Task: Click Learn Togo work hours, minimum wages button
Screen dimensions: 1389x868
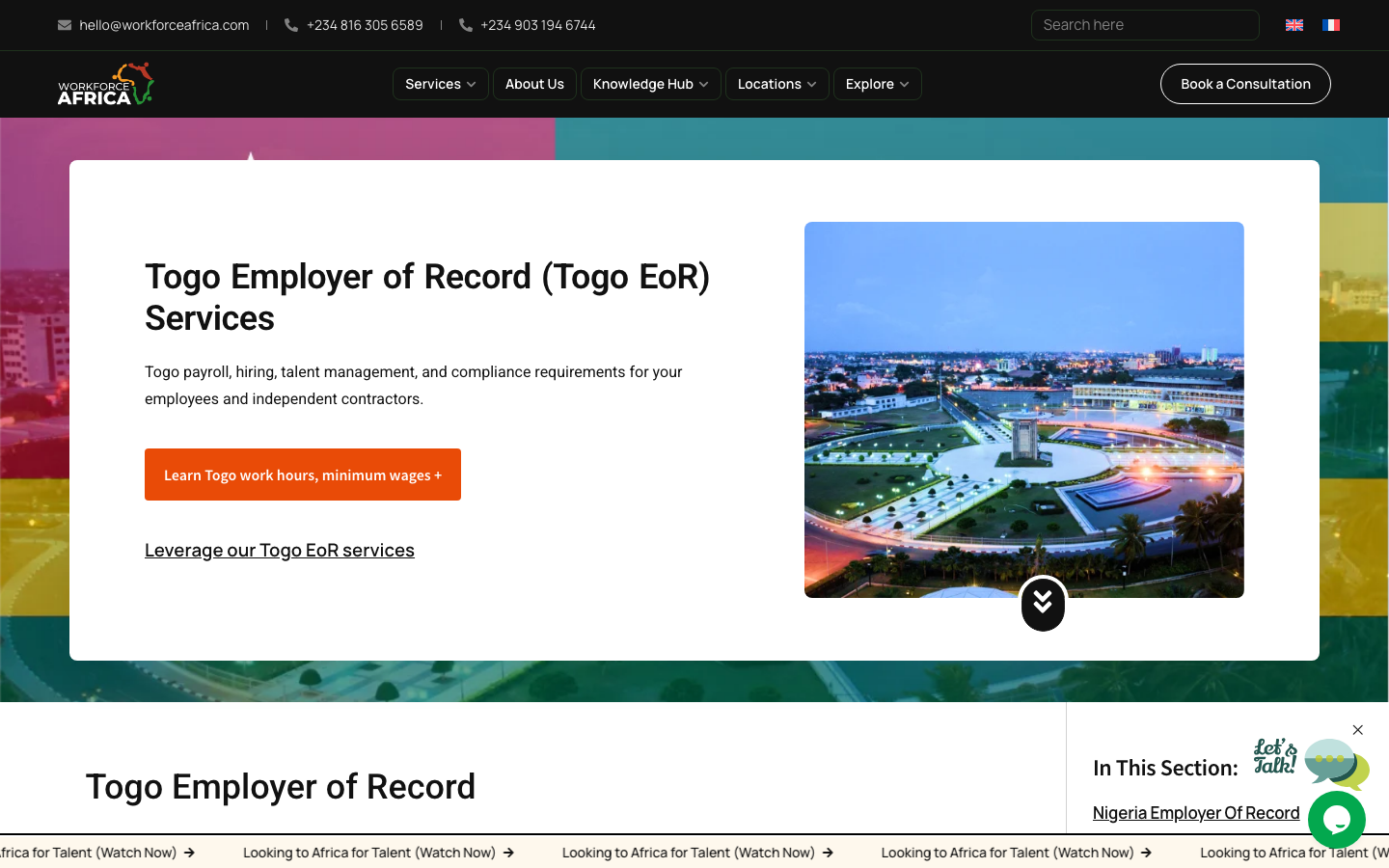Action: (x=303, y=475)
